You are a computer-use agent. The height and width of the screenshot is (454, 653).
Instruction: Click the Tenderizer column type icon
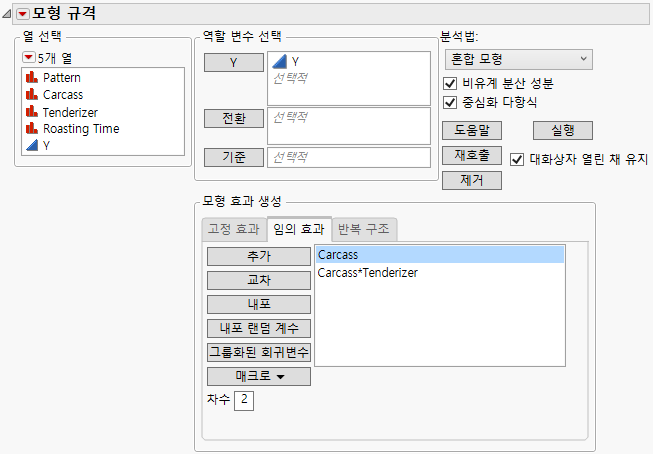click(x=31, y=111)
